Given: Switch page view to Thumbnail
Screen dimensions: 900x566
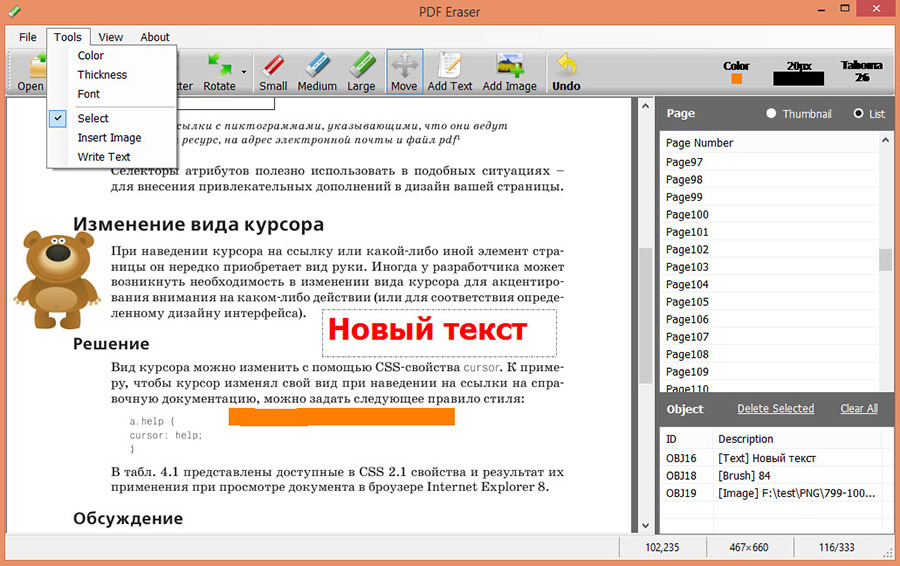Looking at the screenshot, I should 771,114.
